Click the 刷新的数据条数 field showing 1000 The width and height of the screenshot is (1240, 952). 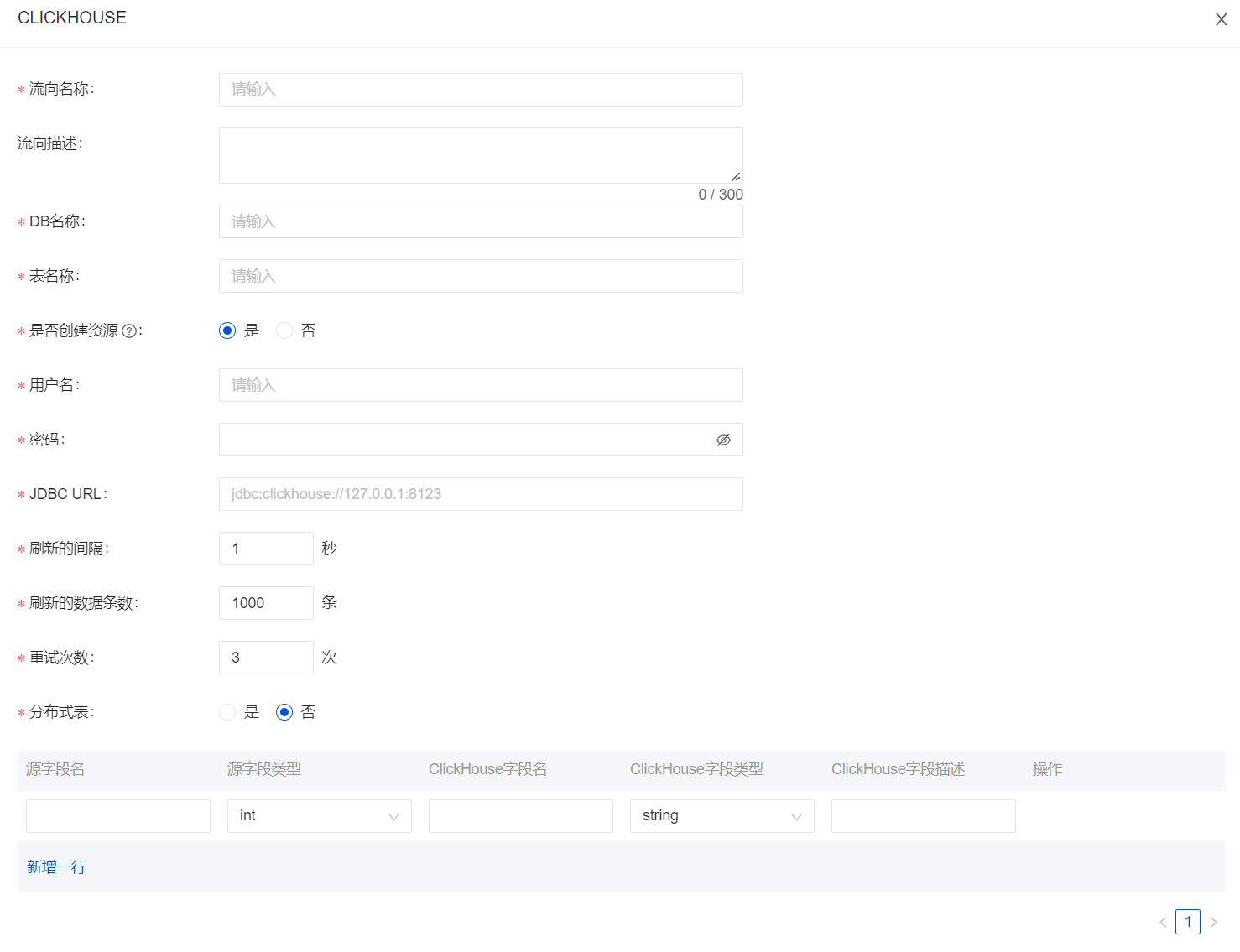point(266,602)
